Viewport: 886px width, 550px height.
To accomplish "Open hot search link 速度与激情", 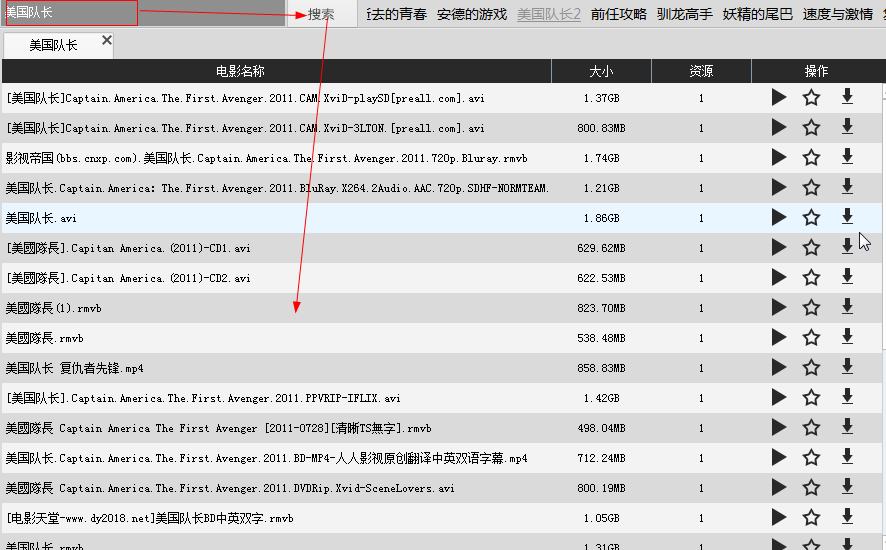I will [838, 14].
